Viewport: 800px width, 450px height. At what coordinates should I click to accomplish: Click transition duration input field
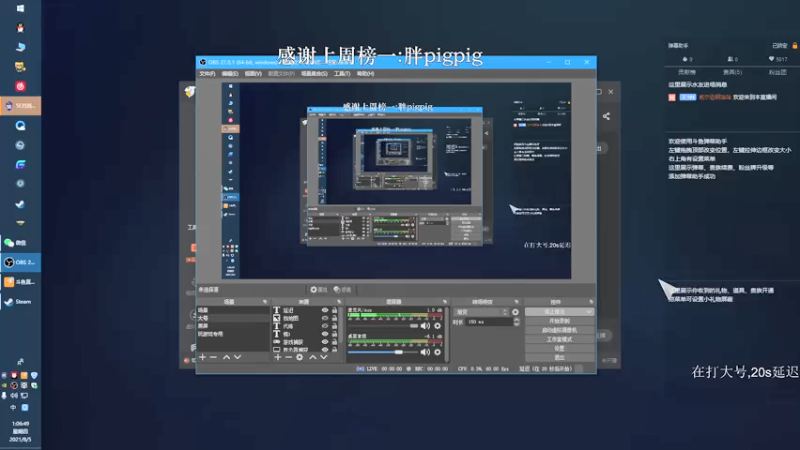click(x=490, y=322)
